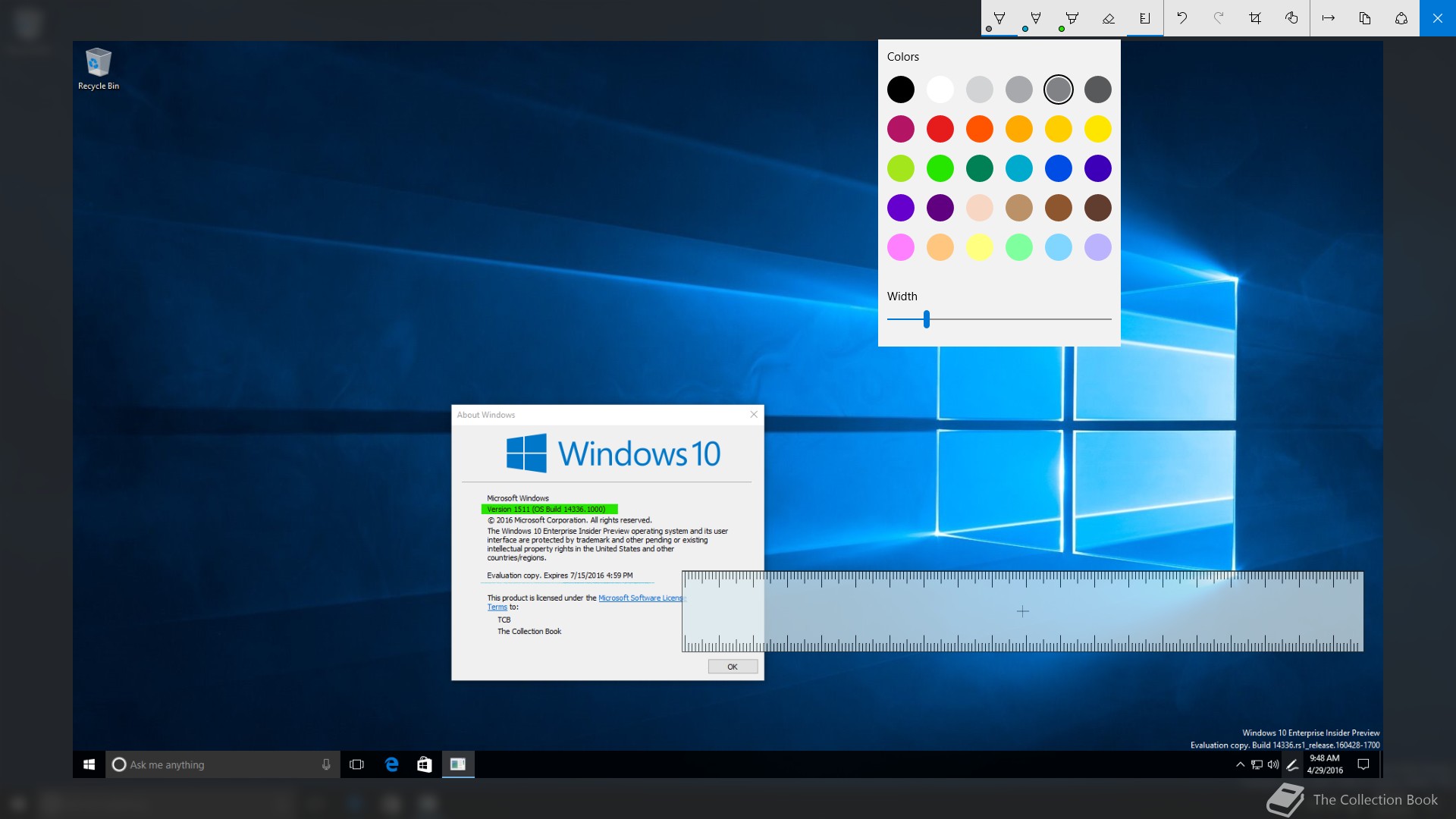1456x819 pixels.
Task: Choose the teal cyan swatch
Action: tap(1019, 168)
